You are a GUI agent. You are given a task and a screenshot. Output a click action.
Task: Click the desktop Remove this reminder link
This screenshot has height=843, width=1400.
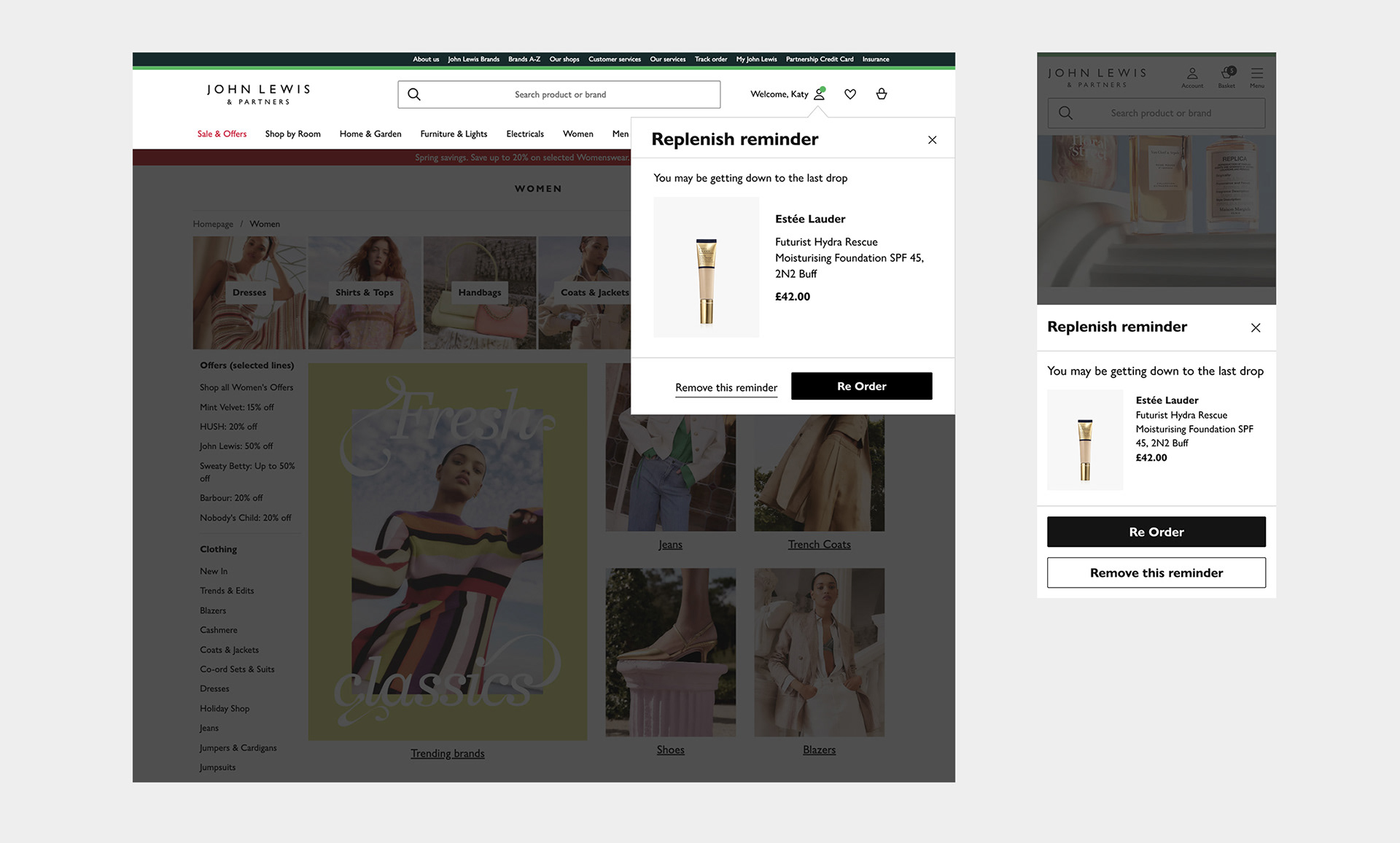(x=726, y=388)
